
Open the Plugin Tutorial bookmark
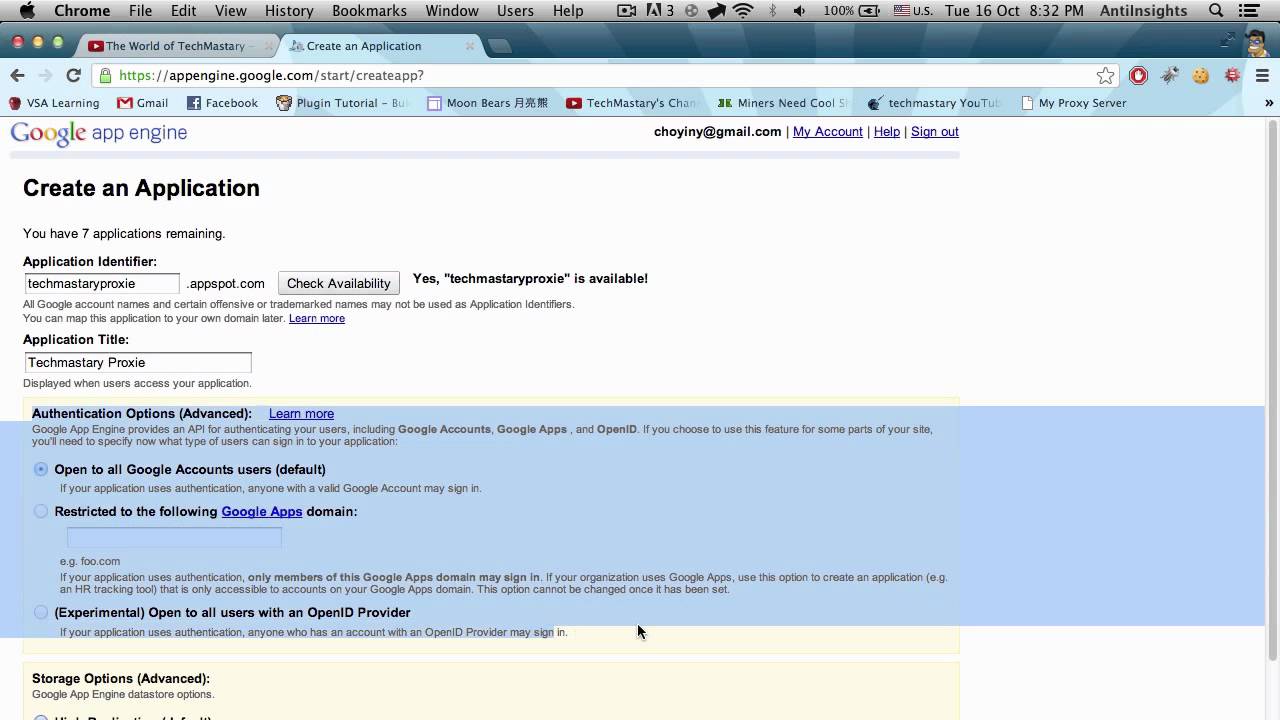(343, 103)
